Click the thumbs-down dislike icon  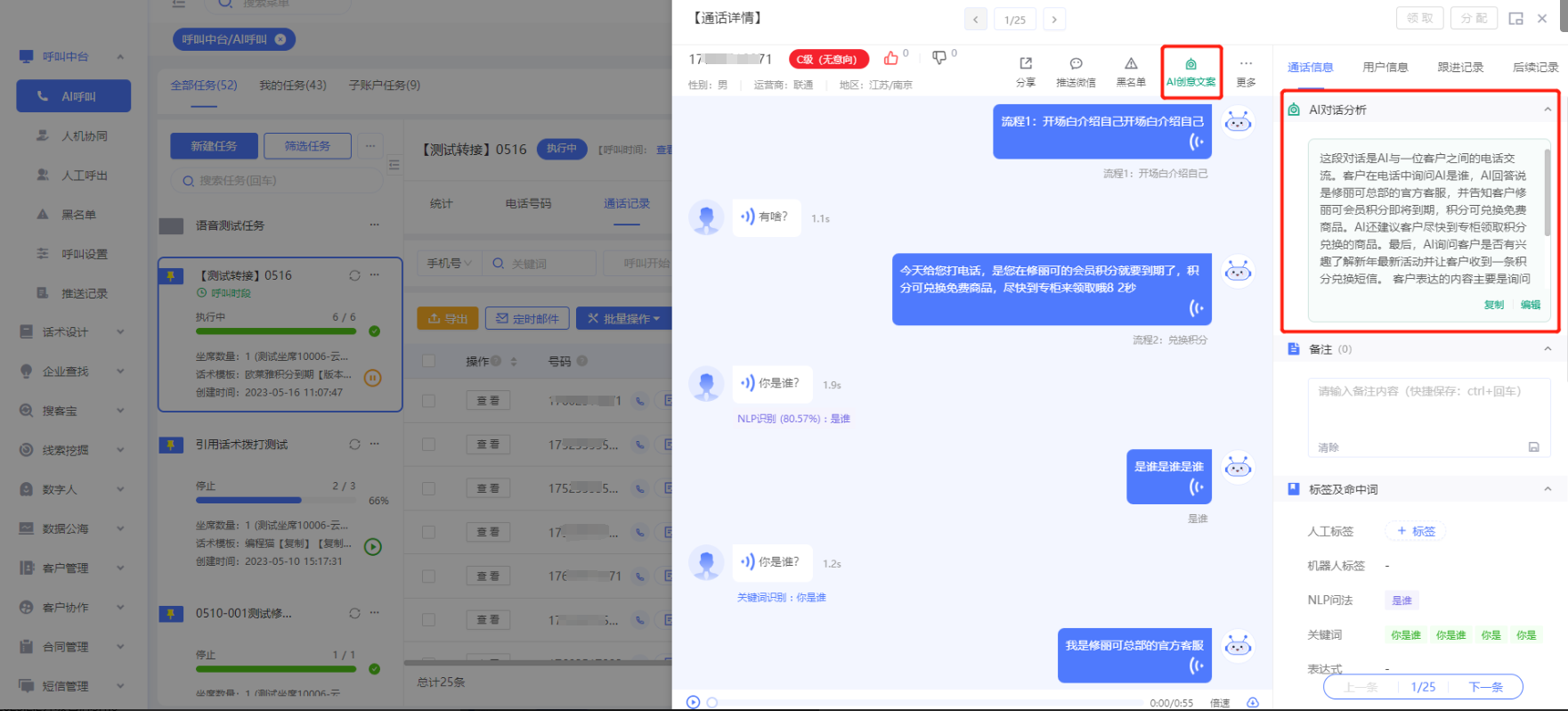938,58
